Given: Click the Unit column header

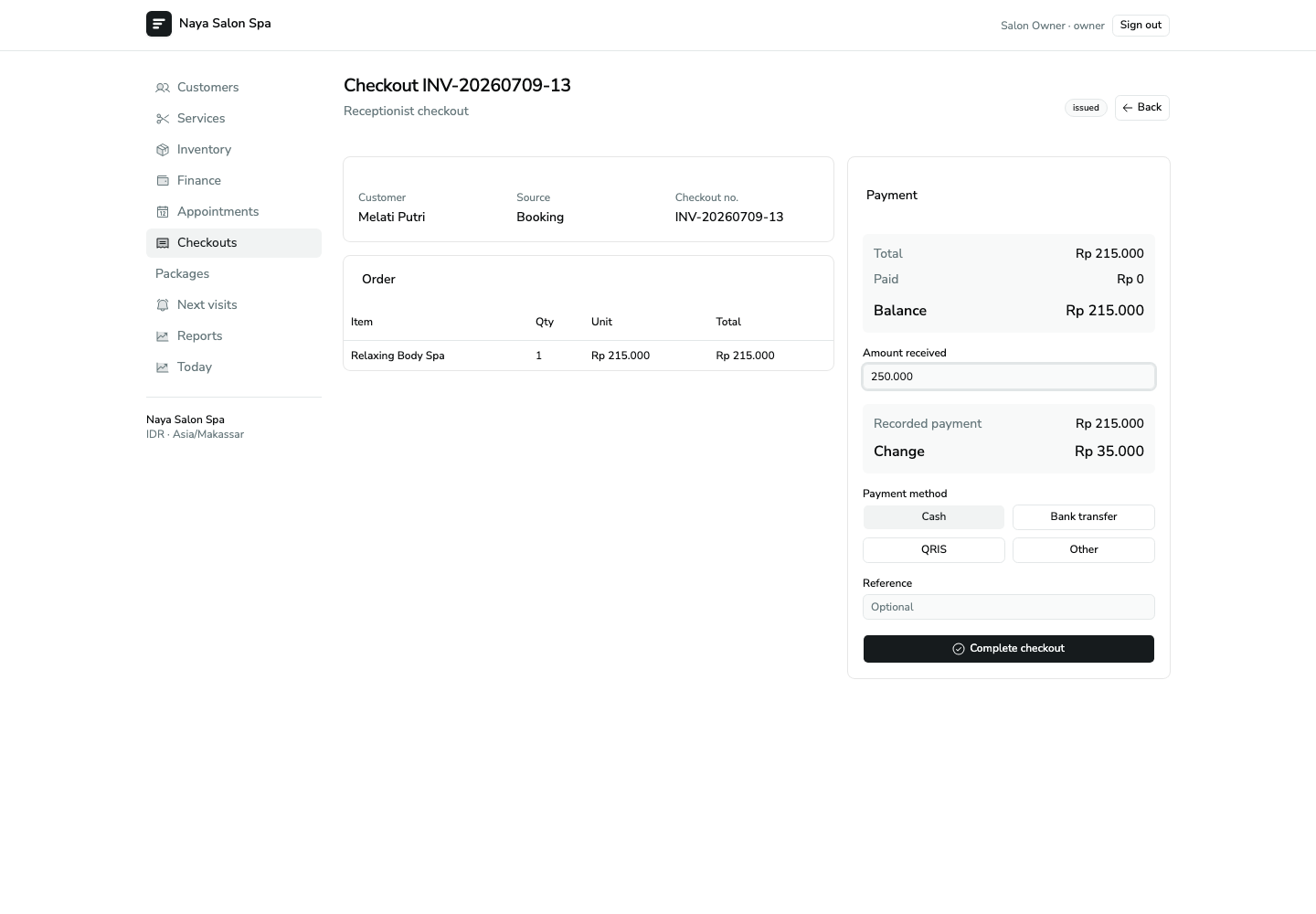Looking at the screenshot, I should pyautogui.click(x=601, y=322).
